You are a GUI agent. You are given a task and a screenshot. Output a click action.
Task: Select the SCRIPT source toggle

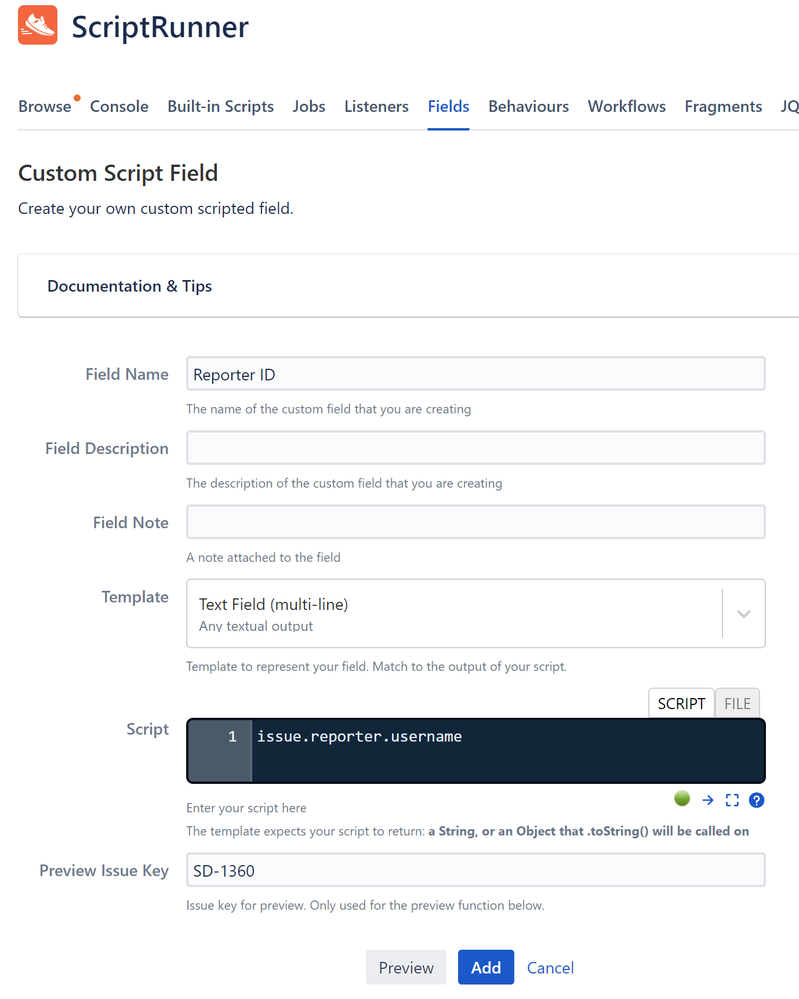point(681,703)
